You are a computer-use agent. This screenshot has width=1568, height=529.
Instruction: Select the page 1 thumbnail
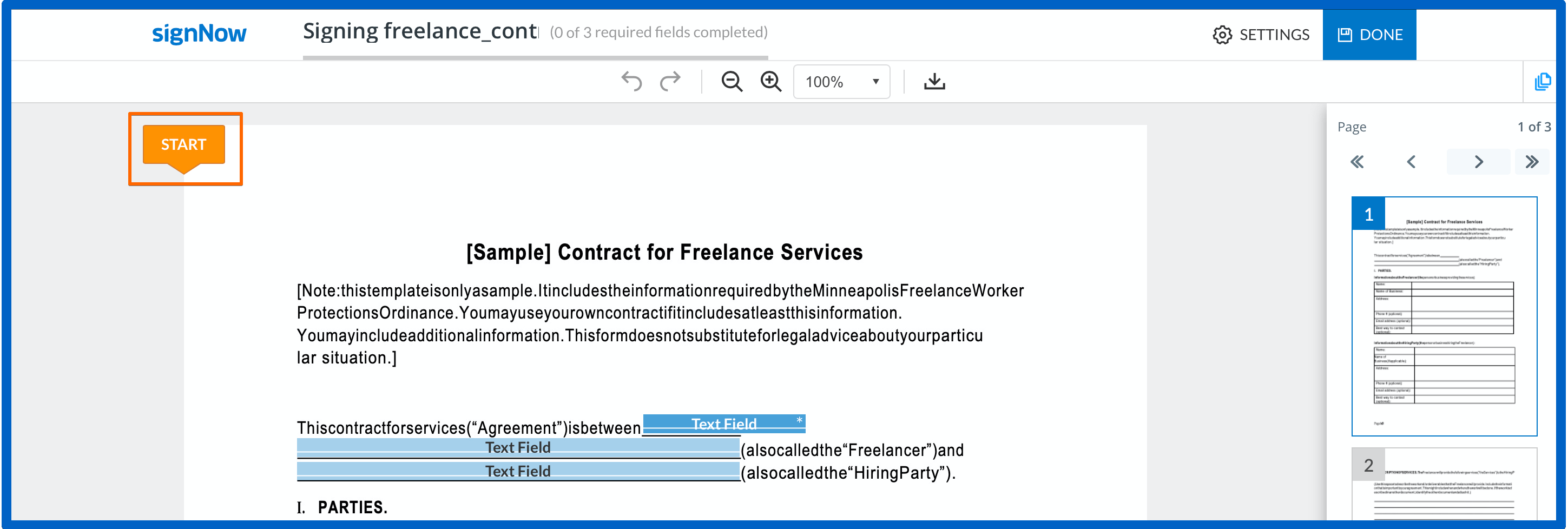coord(1444,316)
